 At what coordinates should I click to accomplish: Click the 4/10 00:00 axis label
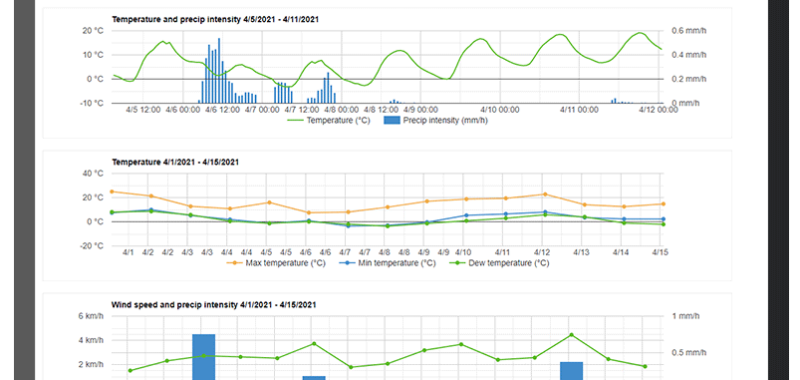500,110
